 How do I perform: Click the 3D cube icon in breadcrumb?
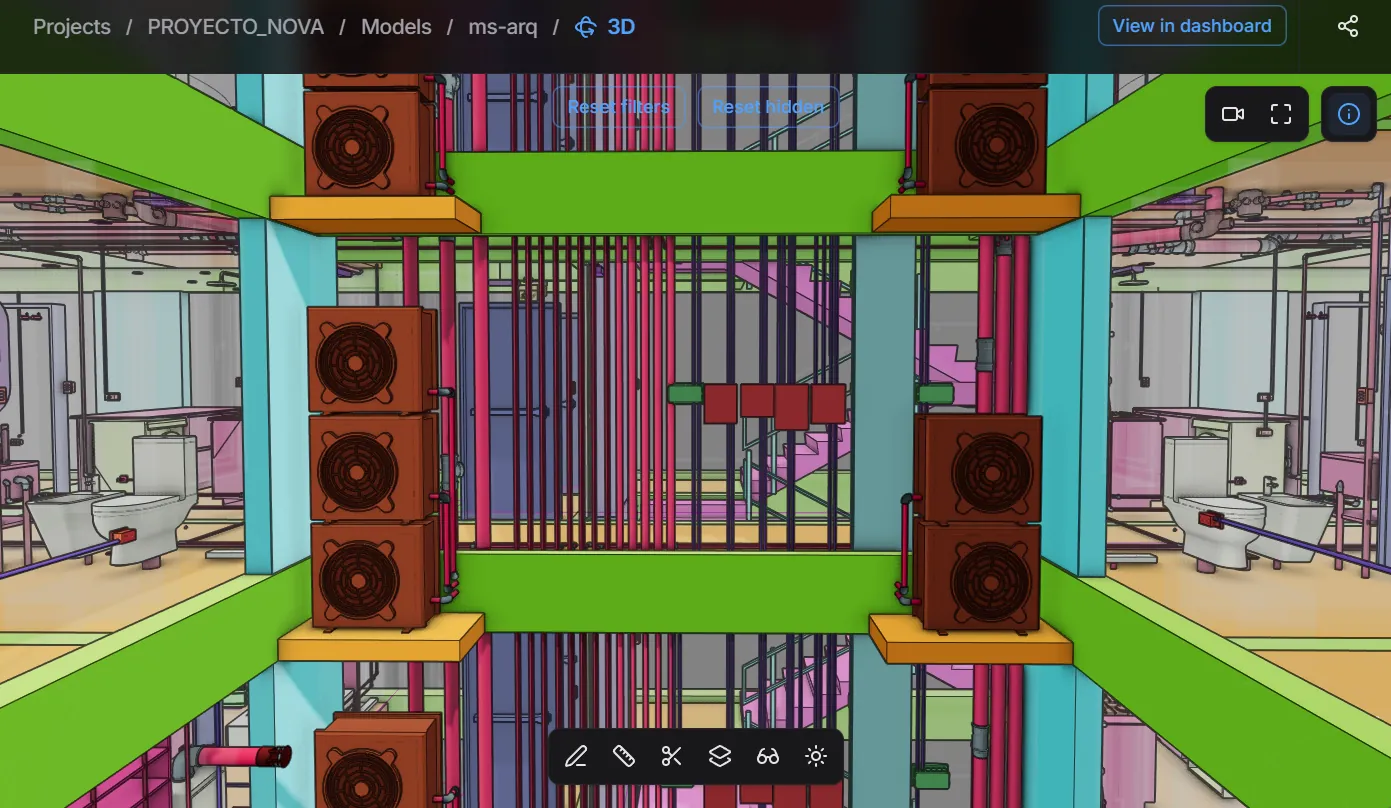click(x=586, y=27)
